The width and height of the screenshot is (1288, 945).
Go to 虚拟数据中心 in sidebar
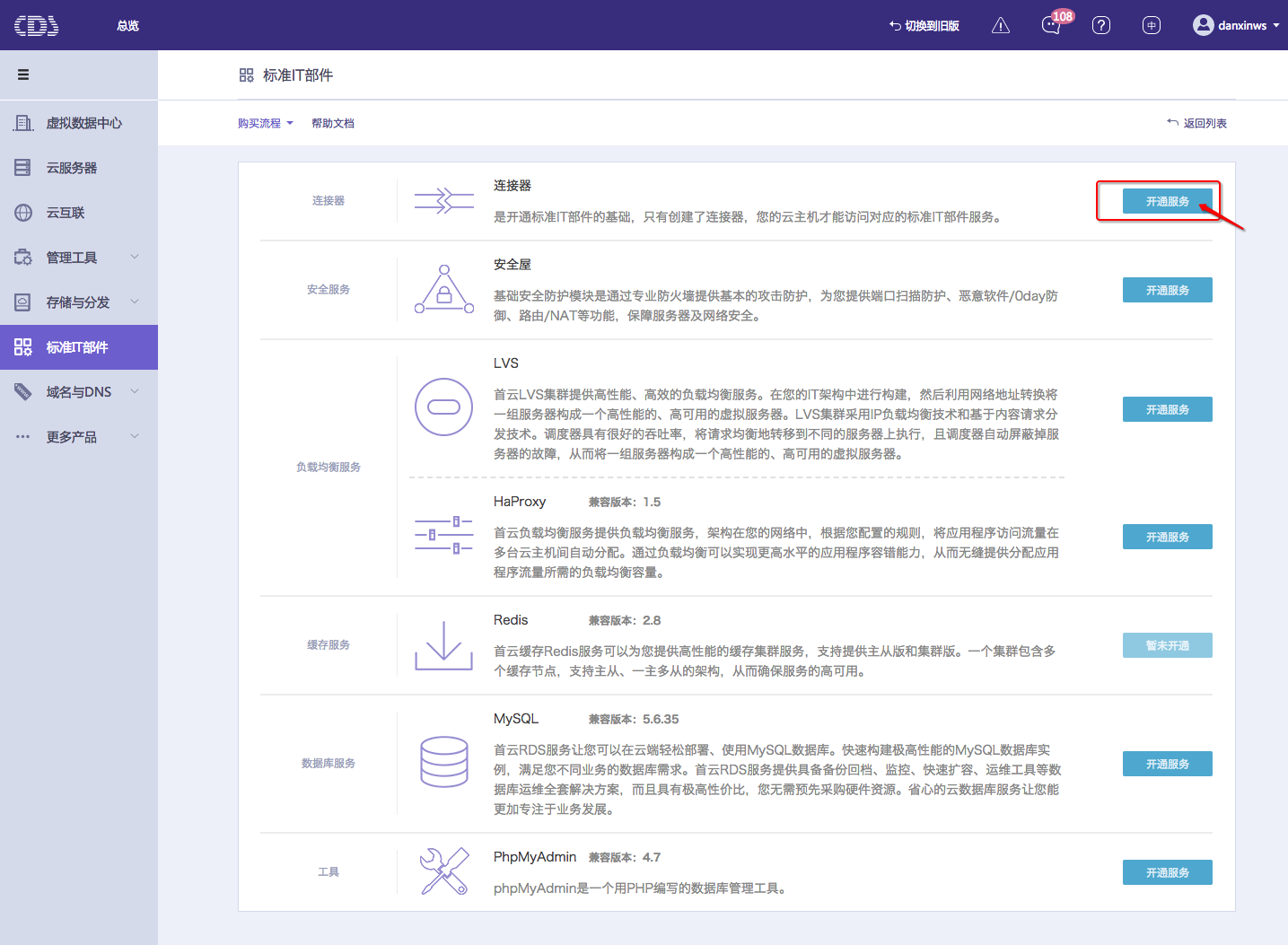(83, 123)
